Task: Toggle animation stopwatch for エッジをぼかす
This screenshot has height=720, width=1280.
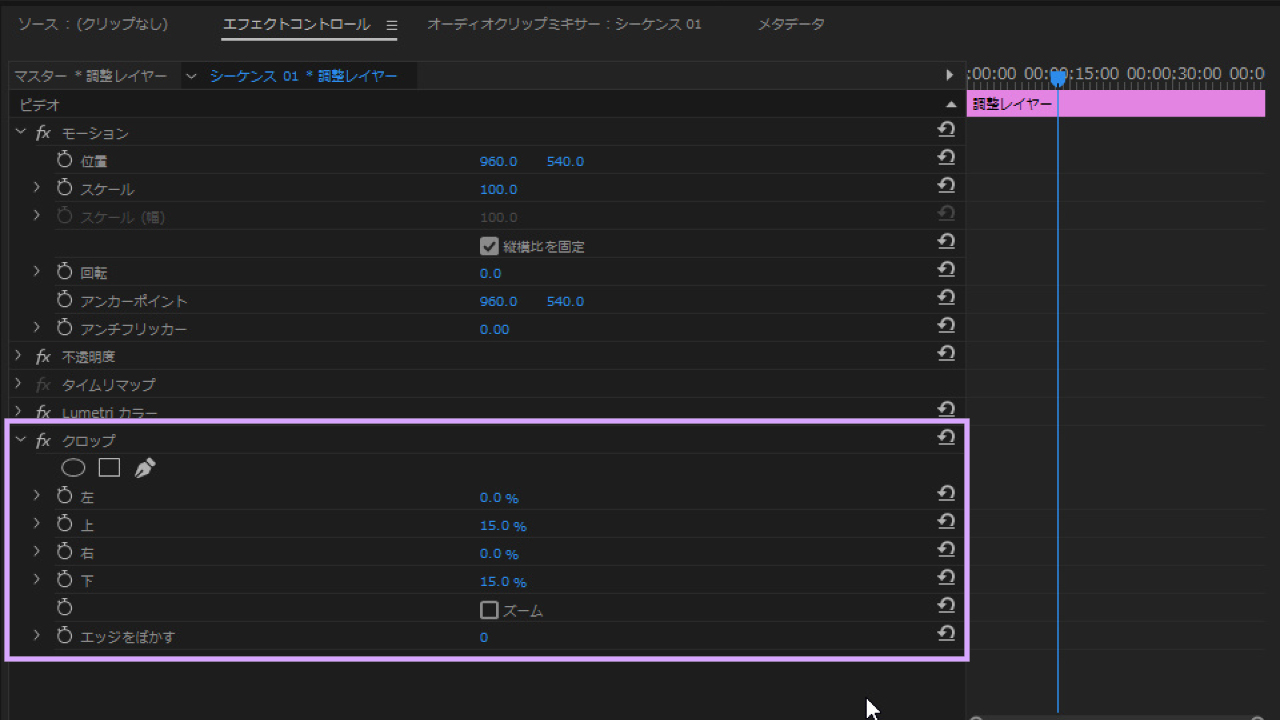Action: pyautogui.click(x=65, y=636)
